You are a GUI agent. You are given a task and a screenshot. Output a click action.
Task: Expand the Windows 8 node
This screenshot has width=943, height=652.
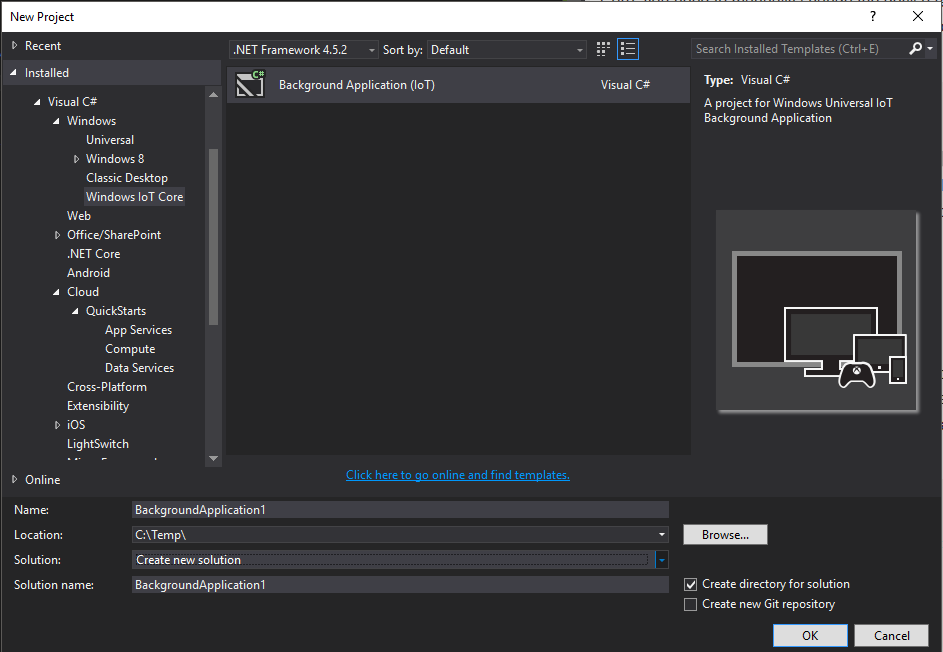pyautogui.click(x=76, y=159)
